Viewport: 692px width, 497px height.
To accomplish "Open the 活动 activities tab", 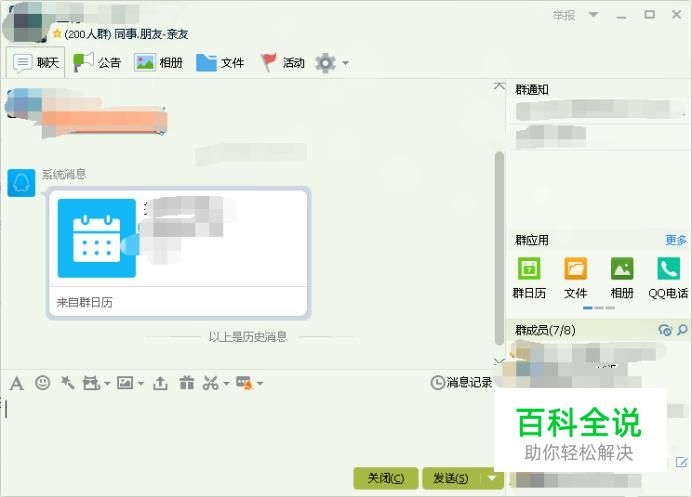I will pyautogui.click(x=282, y=63).
